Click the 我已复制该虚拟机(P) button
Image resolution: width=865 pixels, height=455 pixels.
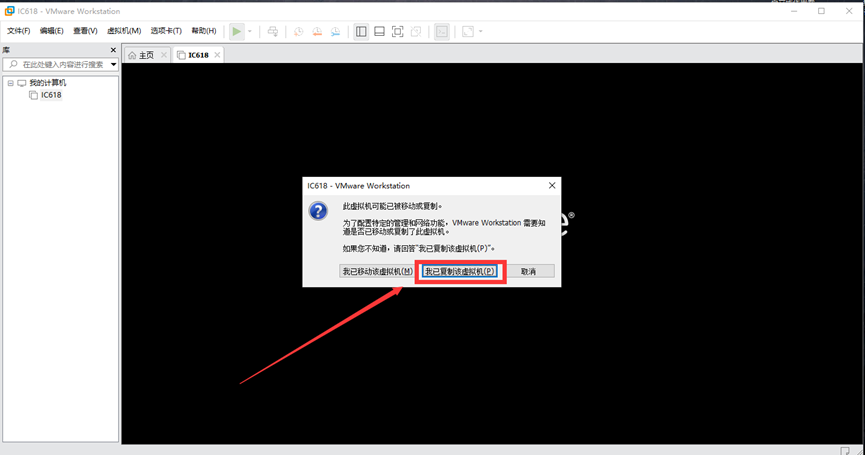460,271
